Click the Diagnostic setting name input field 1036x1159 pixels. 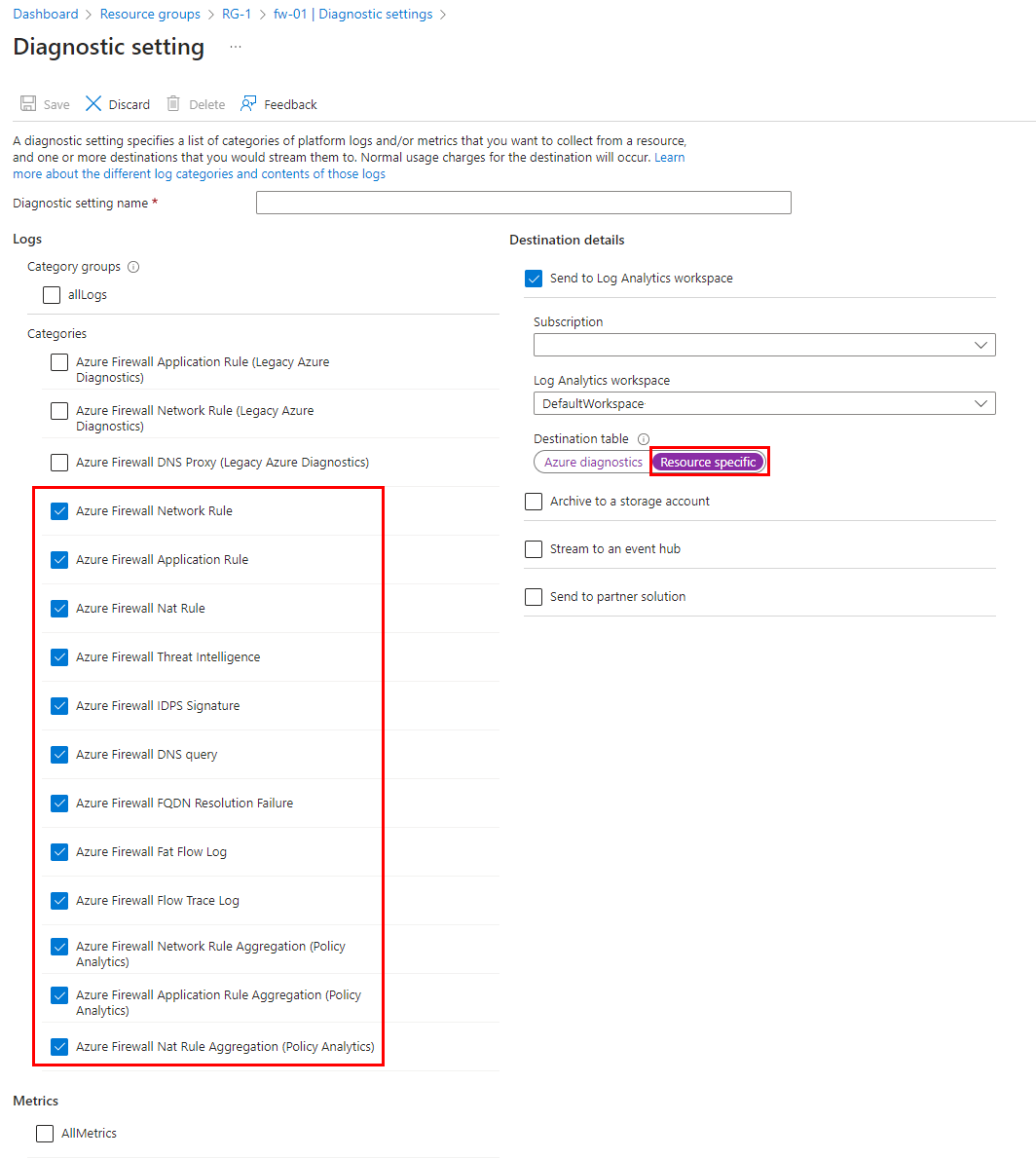pyautogui.click(x=523, y=203)
